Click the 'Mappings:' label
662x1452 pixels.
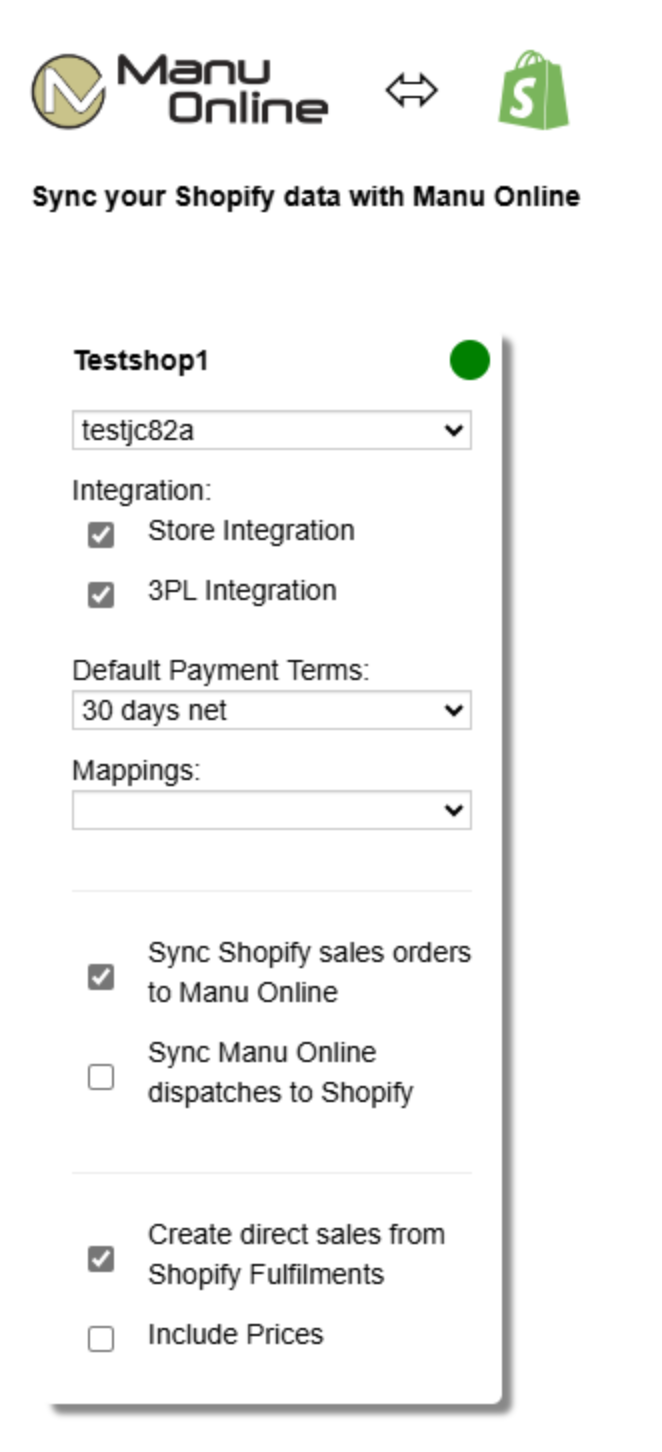click(x=135, y=771)
